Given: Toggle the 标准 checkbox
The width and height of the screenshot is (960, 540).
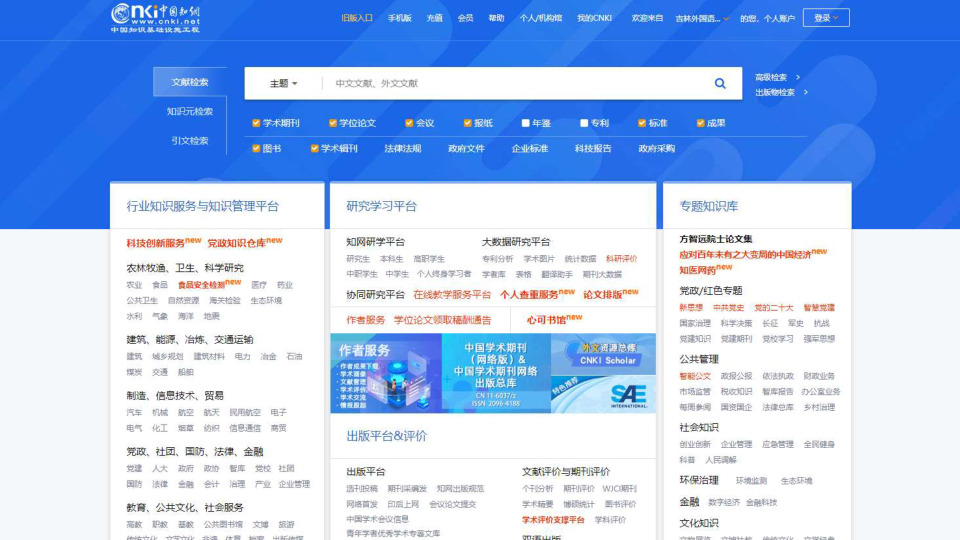Looking at the screenshot, I should [642, 123].
